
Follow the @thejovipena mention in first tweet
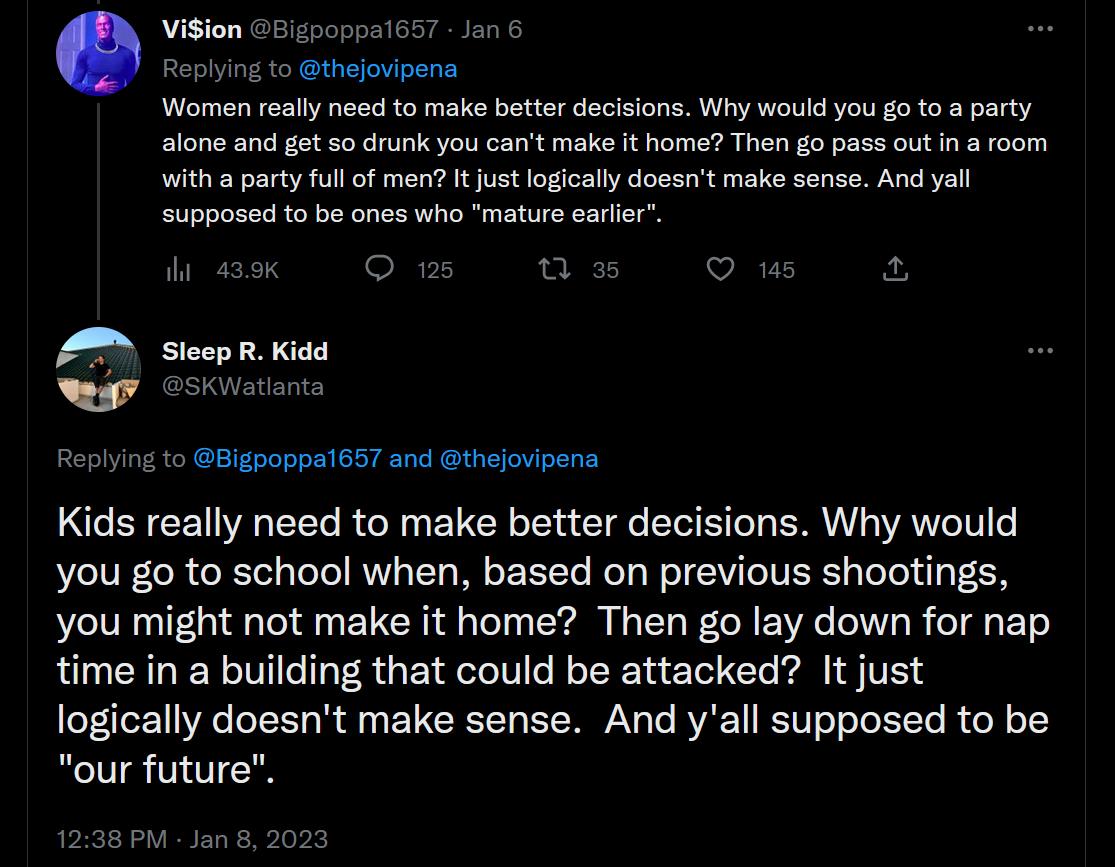coord(378,68)
